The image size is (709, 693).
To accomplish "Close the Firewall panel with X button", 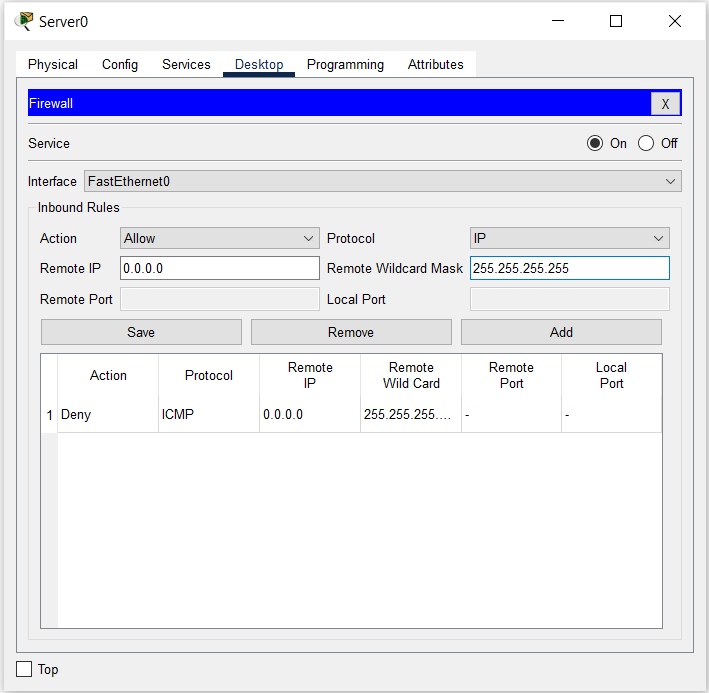I will [x=665, y=104].
